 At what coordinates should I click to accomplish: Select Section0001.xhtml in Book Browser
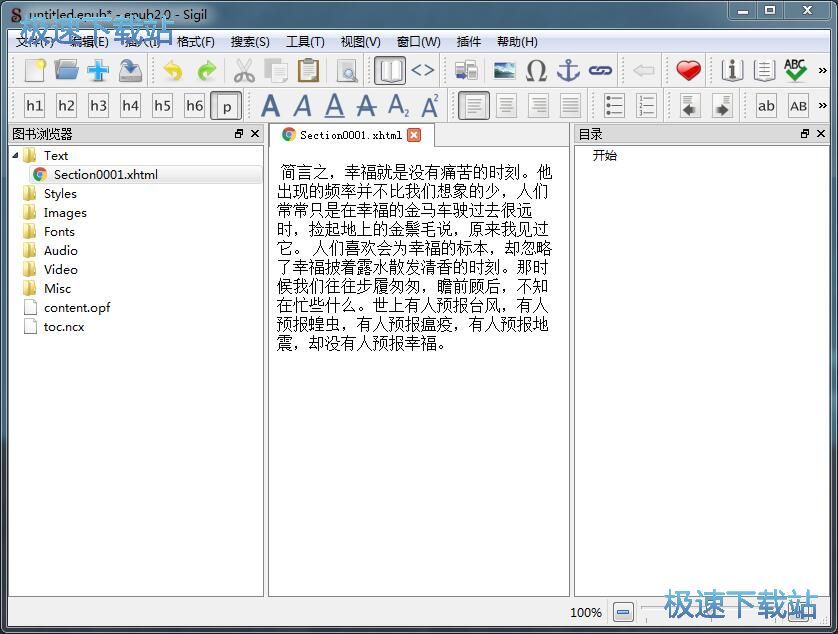(x=105, y=175)
